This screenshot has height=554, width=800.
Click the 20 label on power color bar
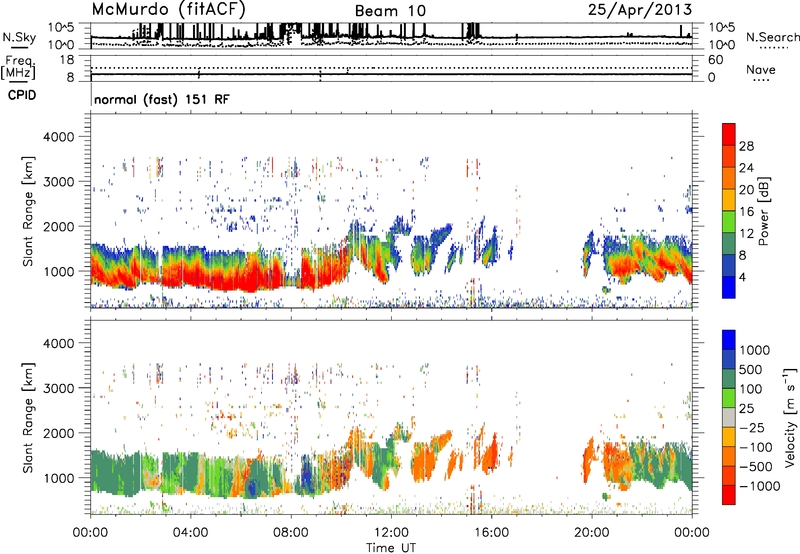click(x=746, y=190)
